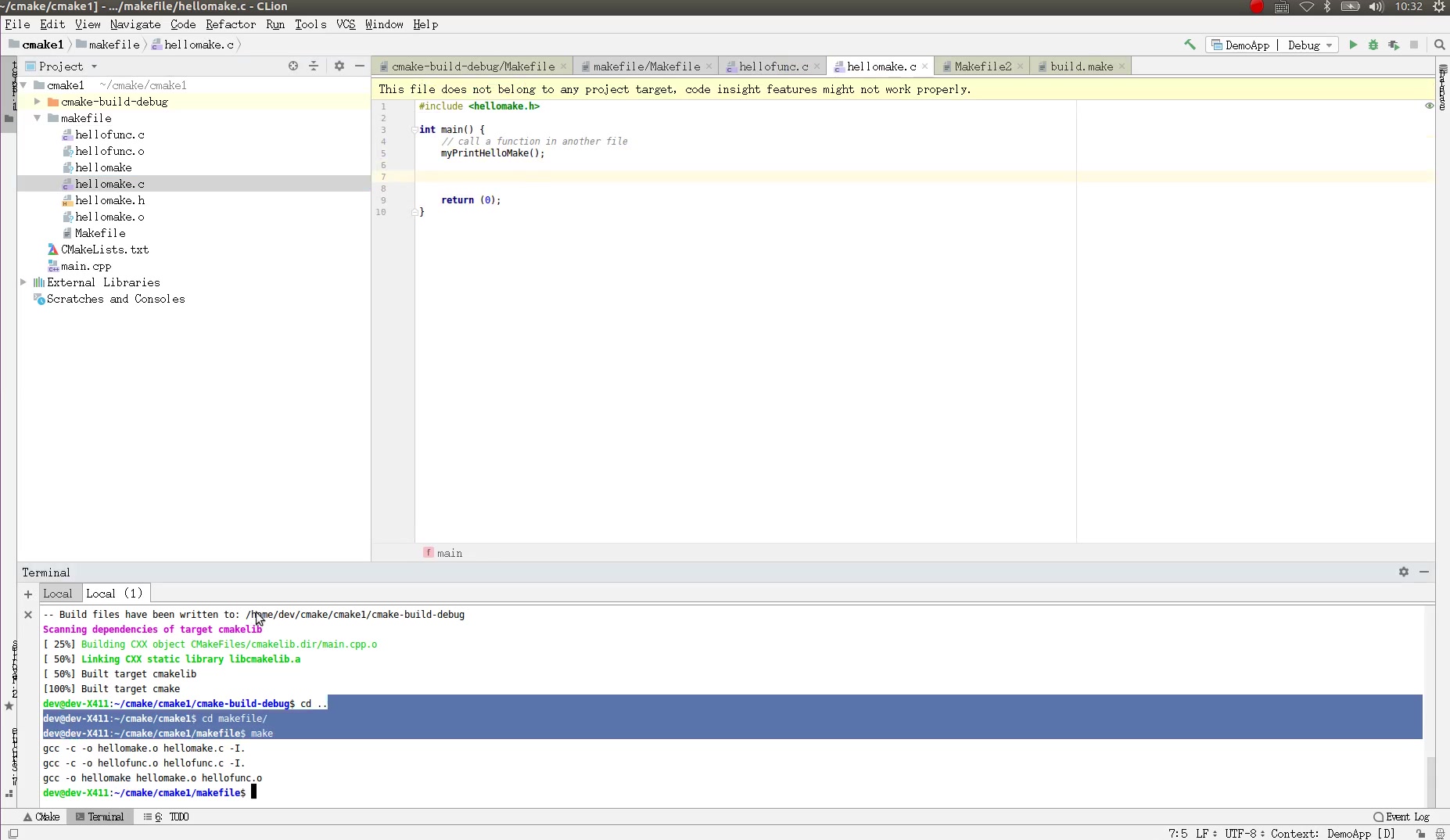Open the Event Log
The height and width of the screenshot is (840, 1450).
pos(1402,817)
